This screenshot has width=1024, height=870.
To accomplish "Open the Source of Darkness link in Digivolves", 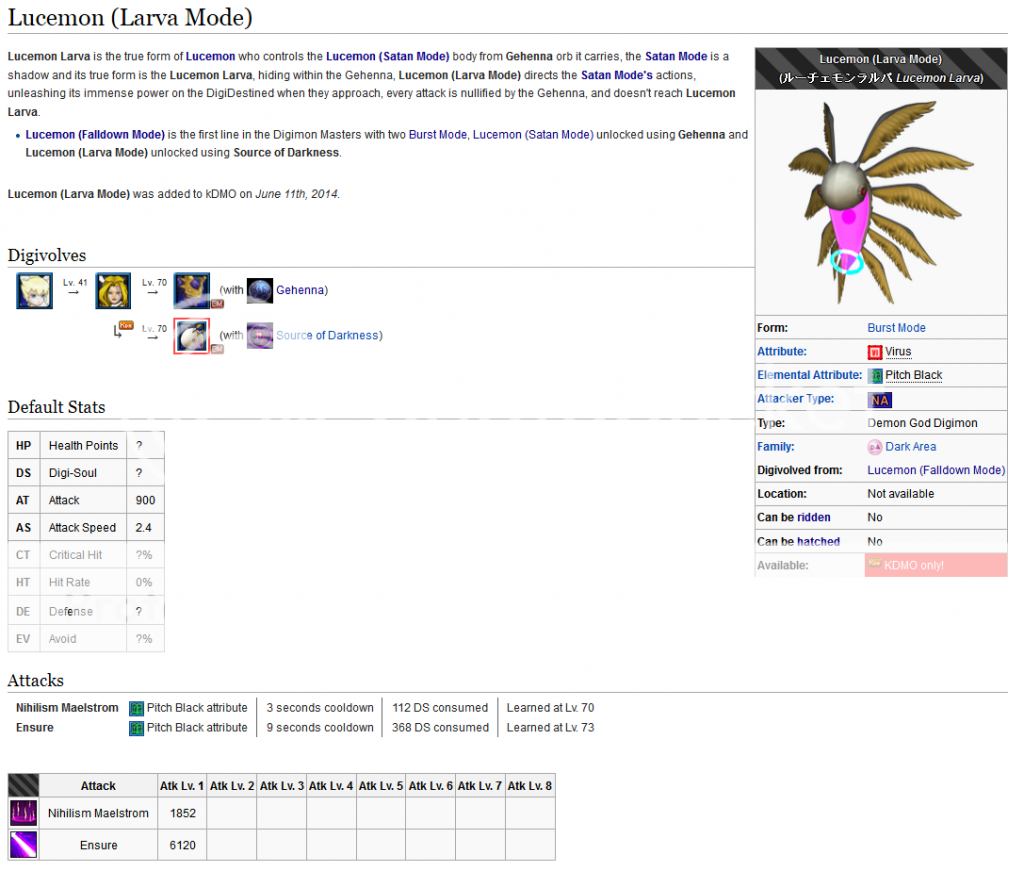I will [327, 335].
